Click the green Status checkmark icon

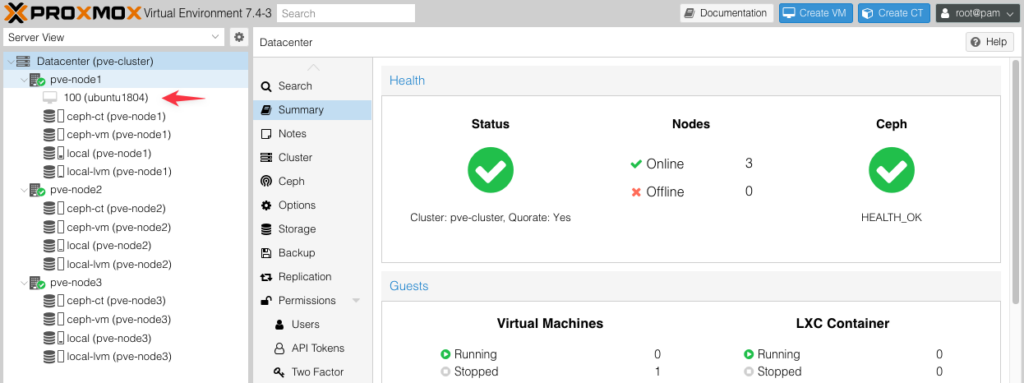[490, 170]
